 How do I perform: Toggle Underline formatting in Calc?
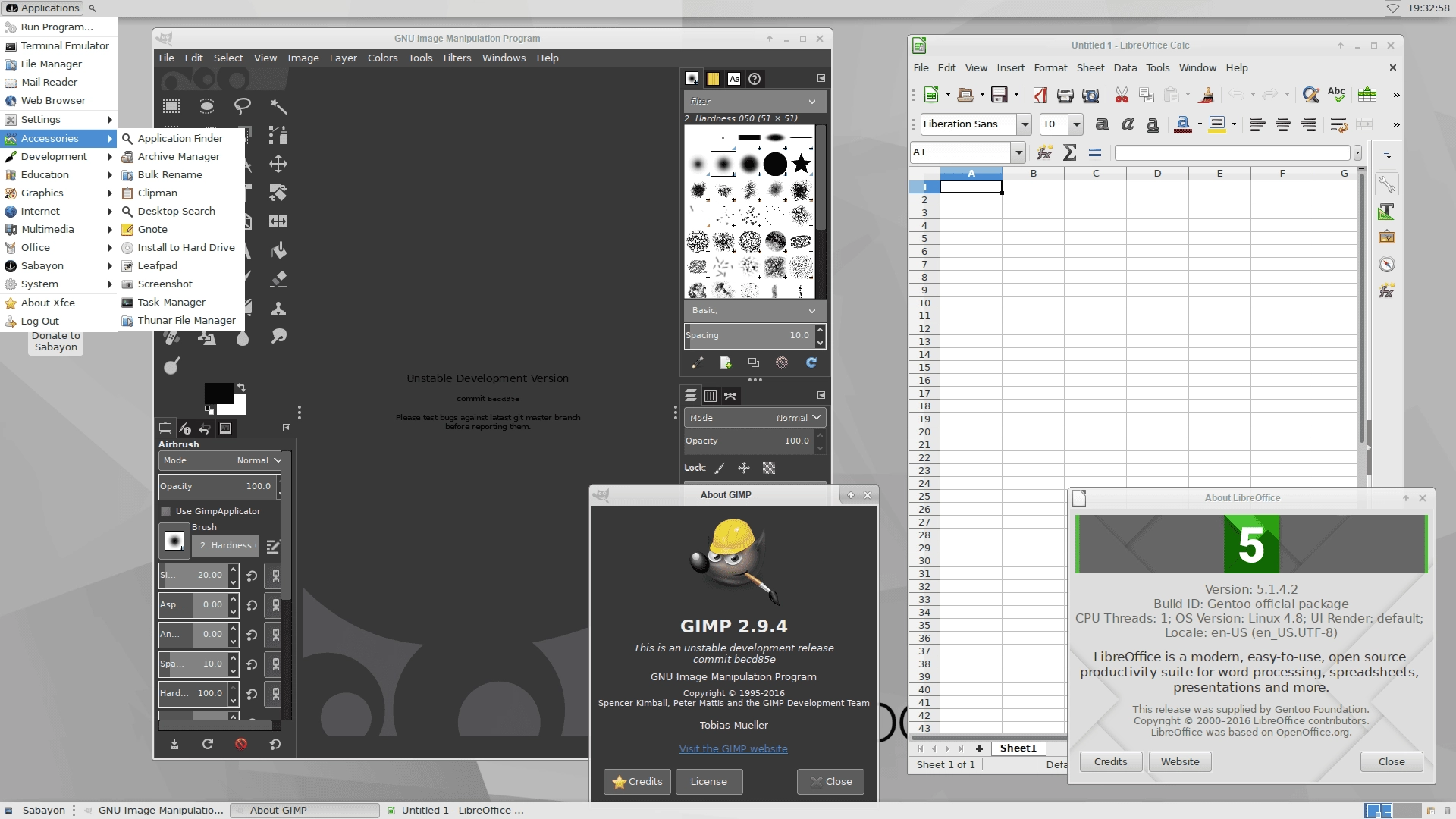coord(1153,124)
